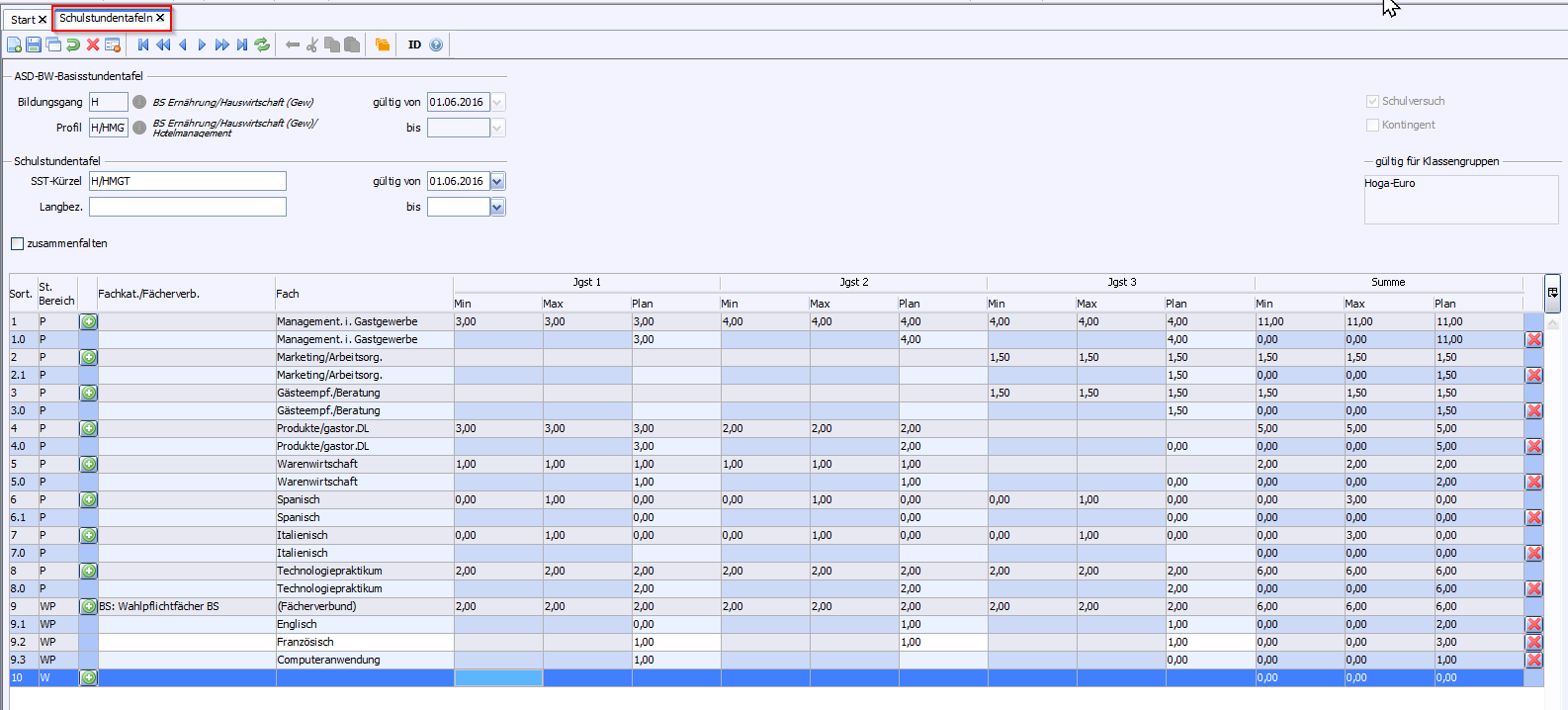Click the Langbez. input field
Image resolution: width=1568 pixels, height=710 pixels.
pyautogui.click(x=188, y=207)
